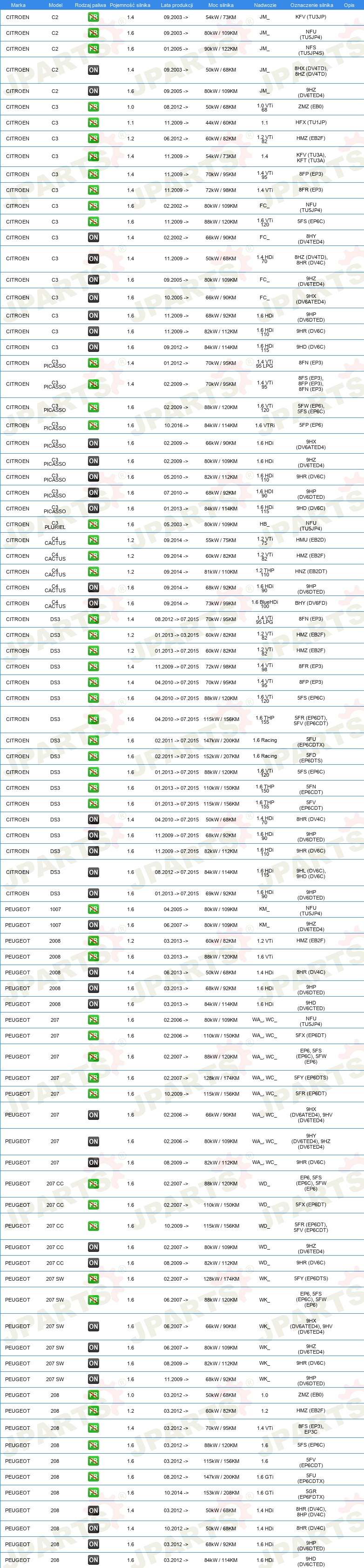
Task: Click the Rodzaj paliwa column header
Action: 90,5
